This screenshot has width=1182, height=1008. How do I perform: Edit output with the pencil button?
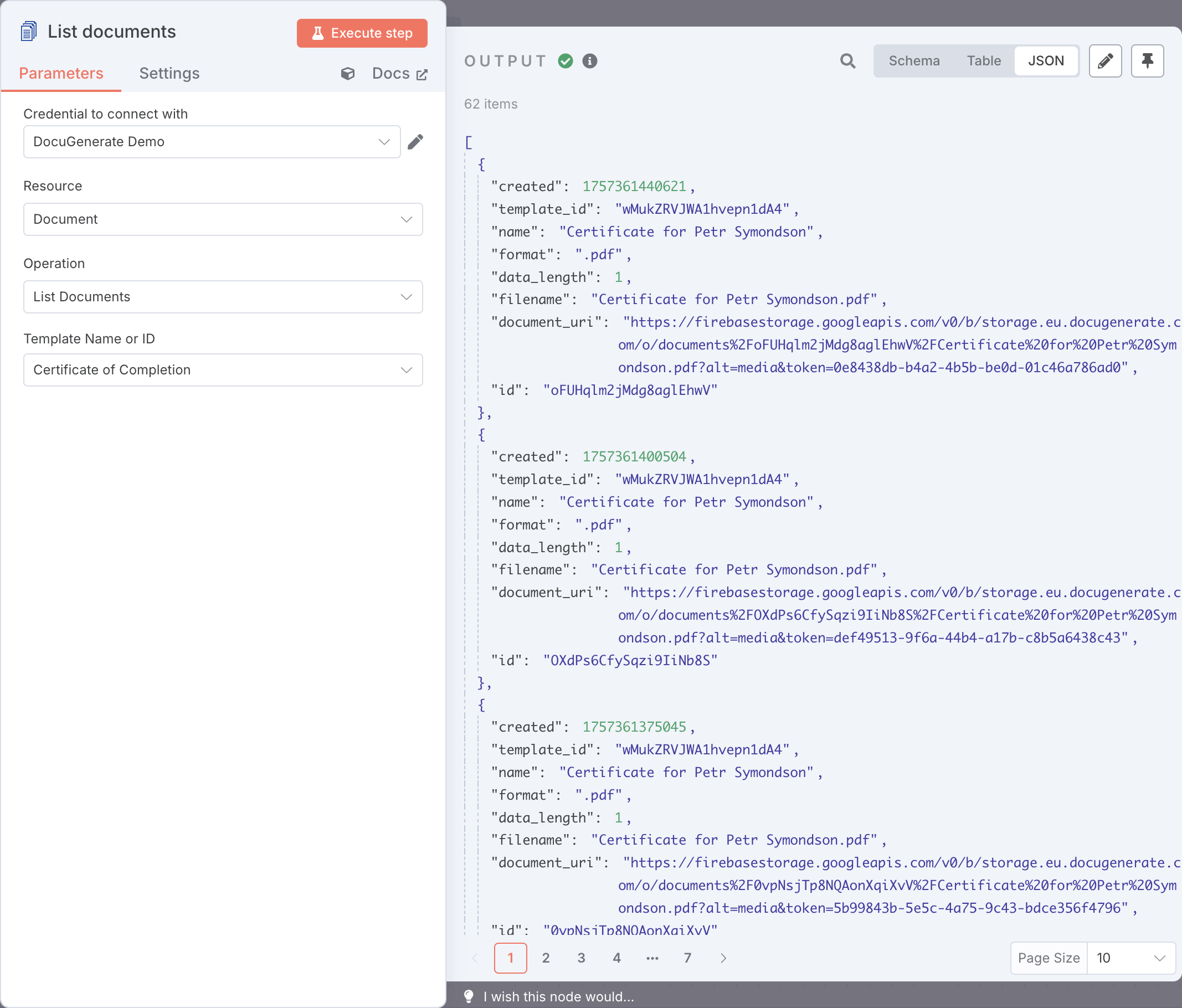coord(1105,61)
